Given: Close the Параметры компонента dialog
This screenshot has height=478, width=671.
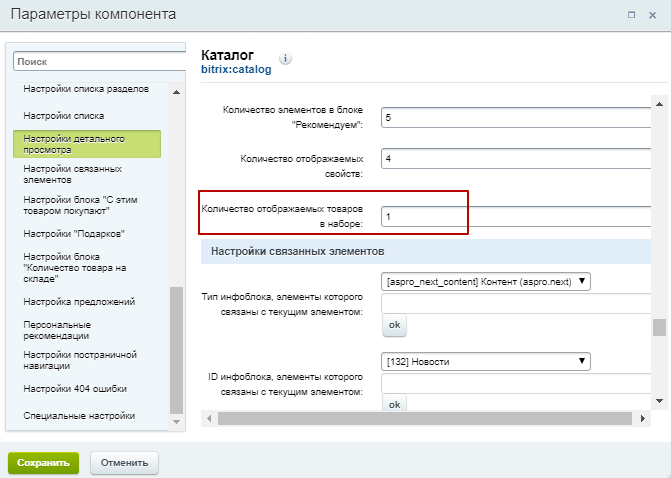Looking at the screenshot, I should (x=652, y=15).
